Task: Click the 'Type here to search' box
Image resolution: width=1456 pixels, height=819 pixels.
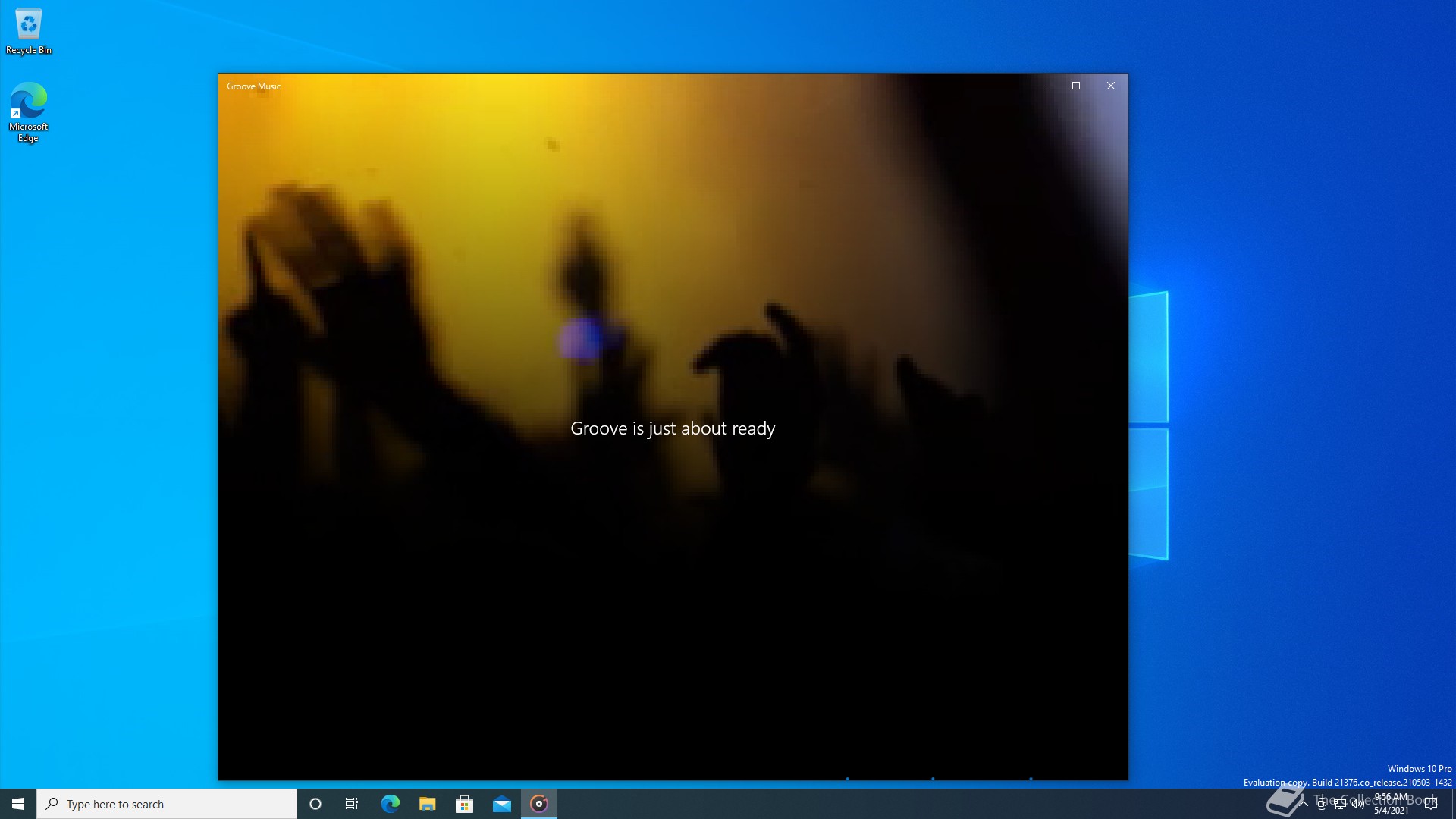Action: [x=167, y=804]
